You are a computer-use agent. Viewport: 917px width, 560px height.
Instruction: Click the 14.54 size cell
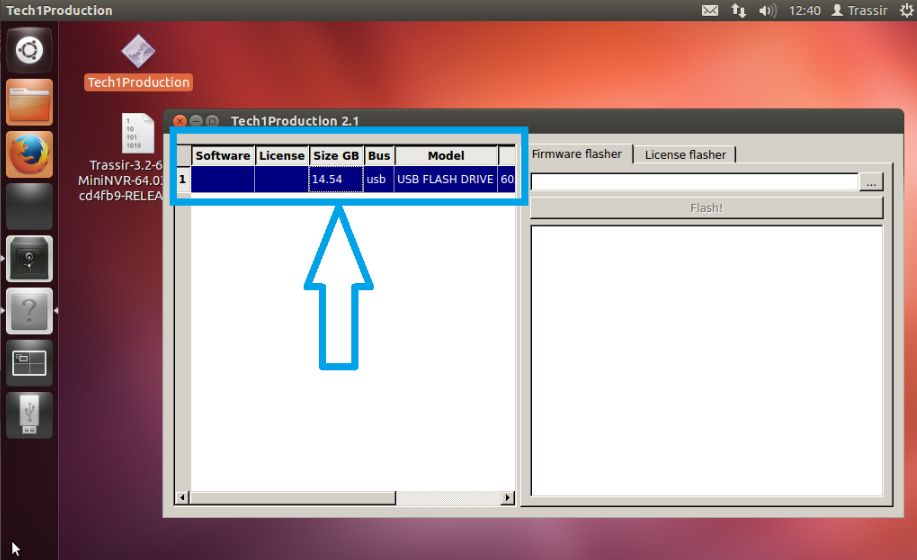click(336, 179)
